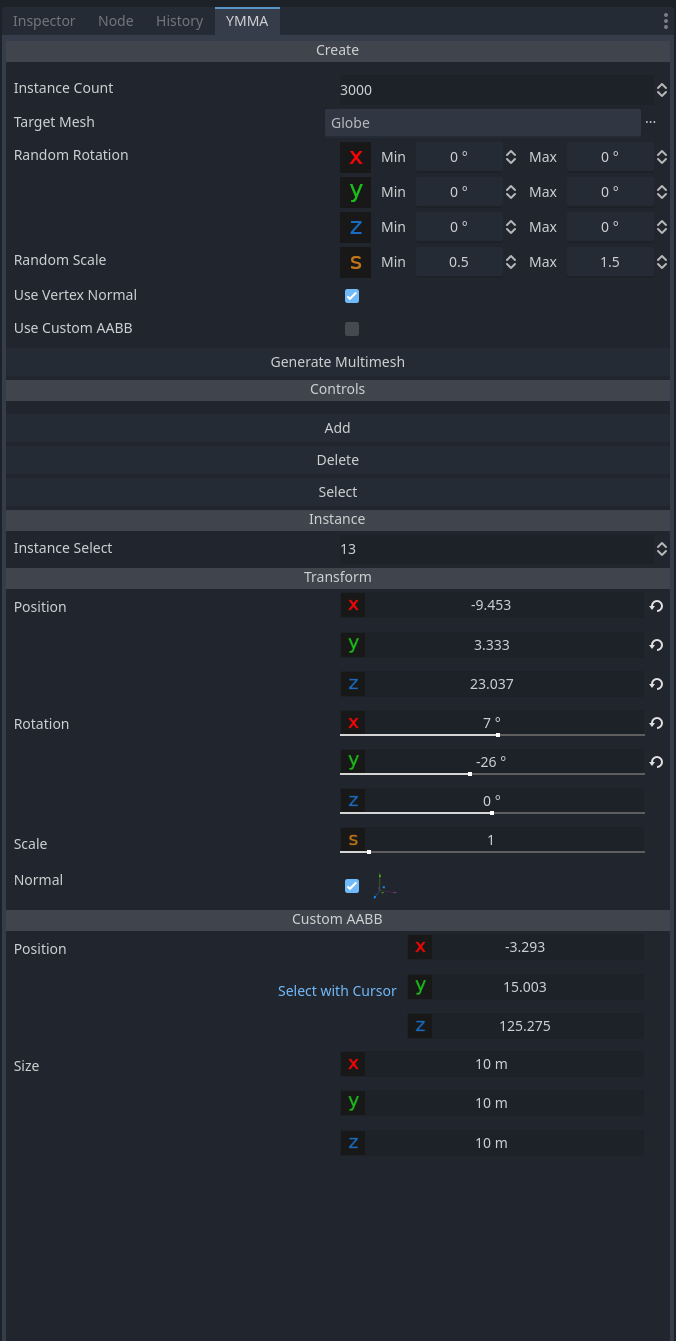Image resolution: width=676 pixels, height=1341 pixels.
Task: Click the orange S icon on the Scale row
Action: pyautogui.click(x=353, y=839)
